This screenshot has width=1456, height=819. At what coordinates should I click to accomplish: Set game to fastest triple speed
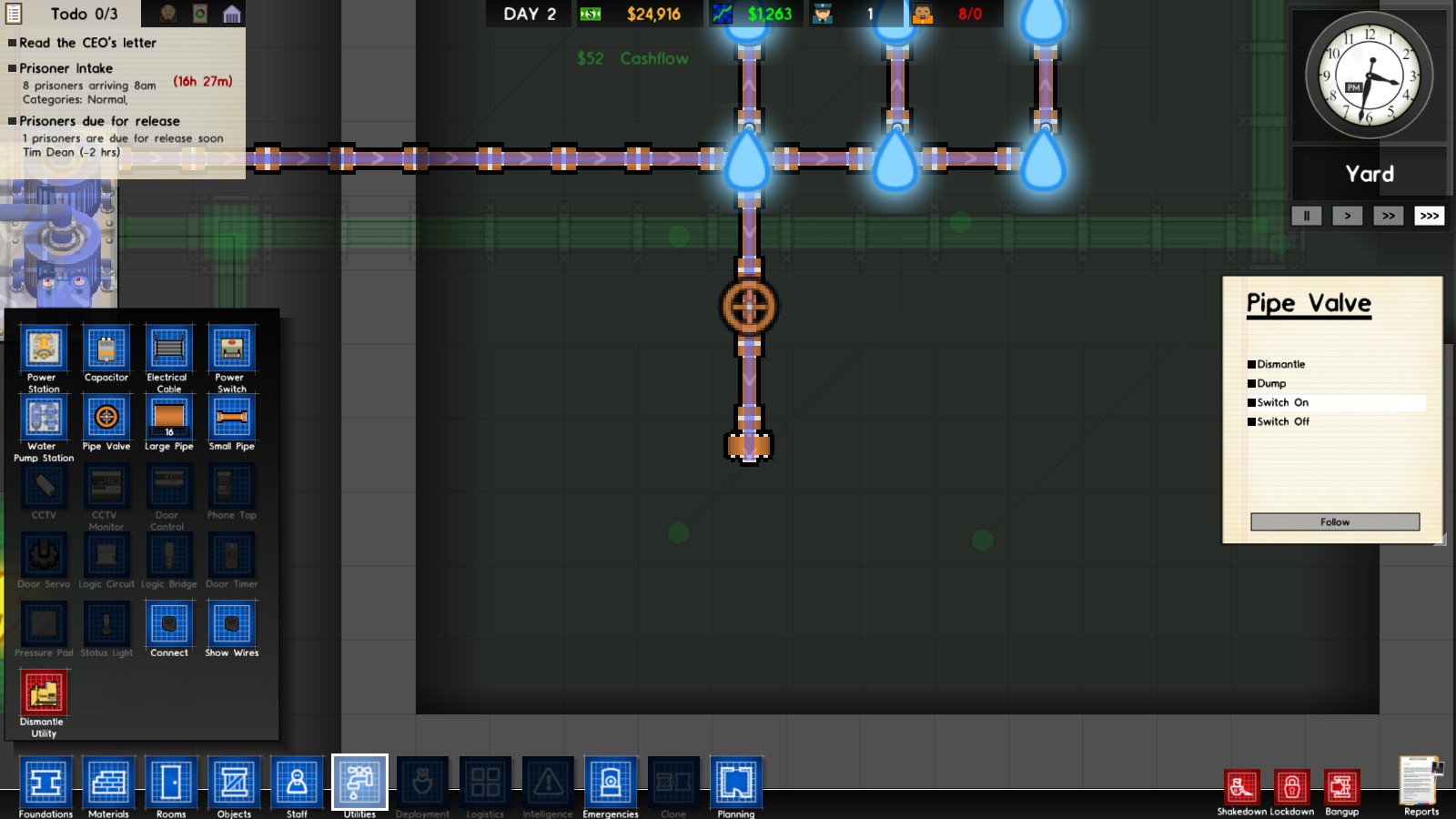(x=1430, y=216)
